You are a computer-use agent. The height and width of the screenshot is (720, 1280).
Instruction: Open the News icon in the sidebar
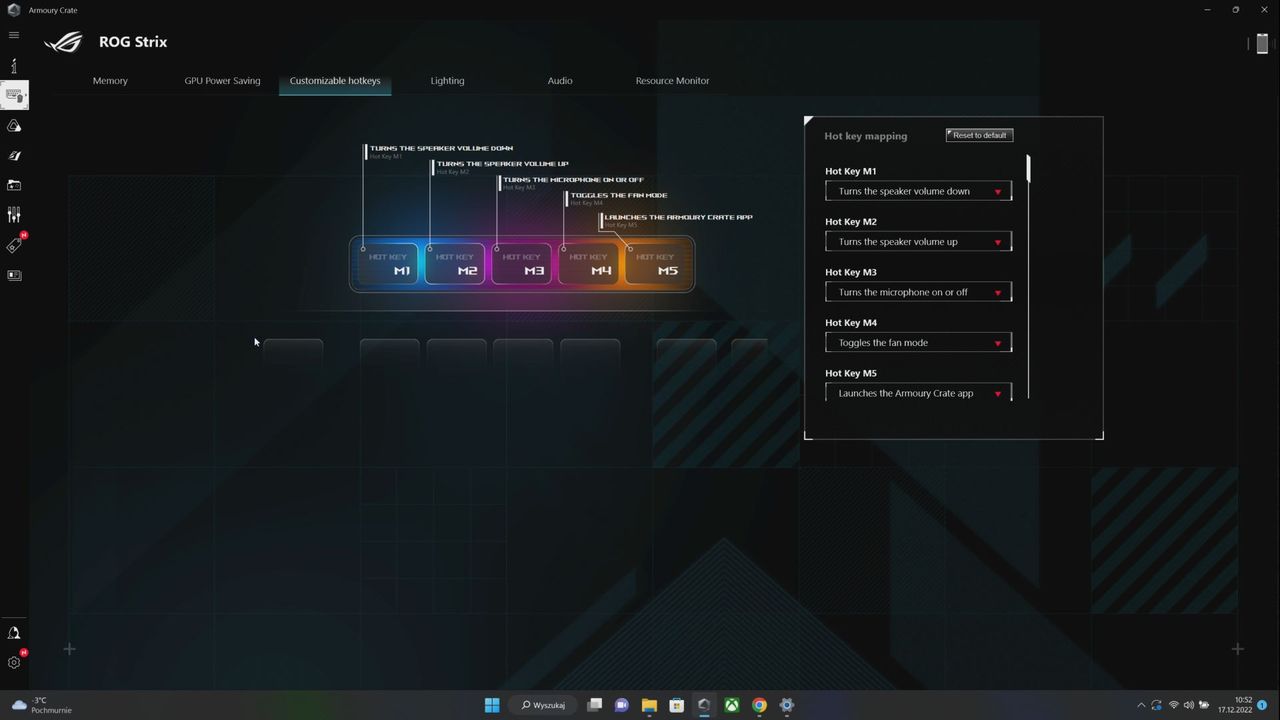(14, 275)
